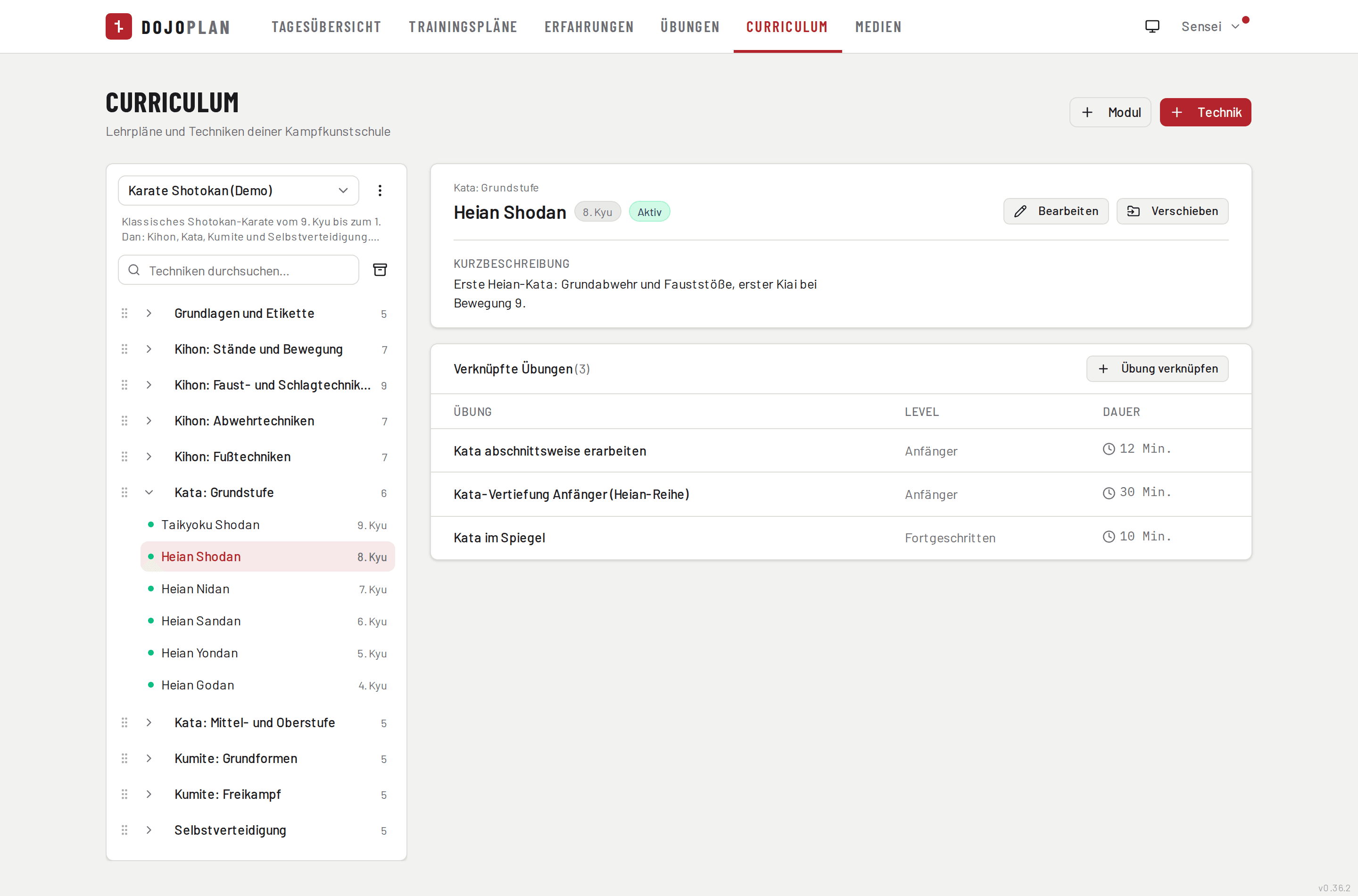This screenshot has width=1358, height=896.
Task: Click drag handle of Kihon: Stände und Bewegung
Action: pyautogui.click(x=124, y=349)
